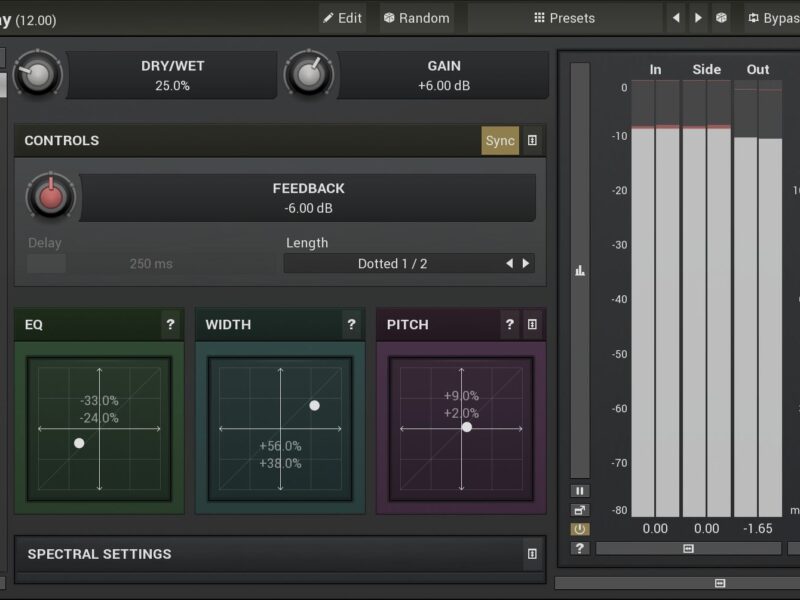Collapse the Controls section
800x600 pixels.
[532, 141]
